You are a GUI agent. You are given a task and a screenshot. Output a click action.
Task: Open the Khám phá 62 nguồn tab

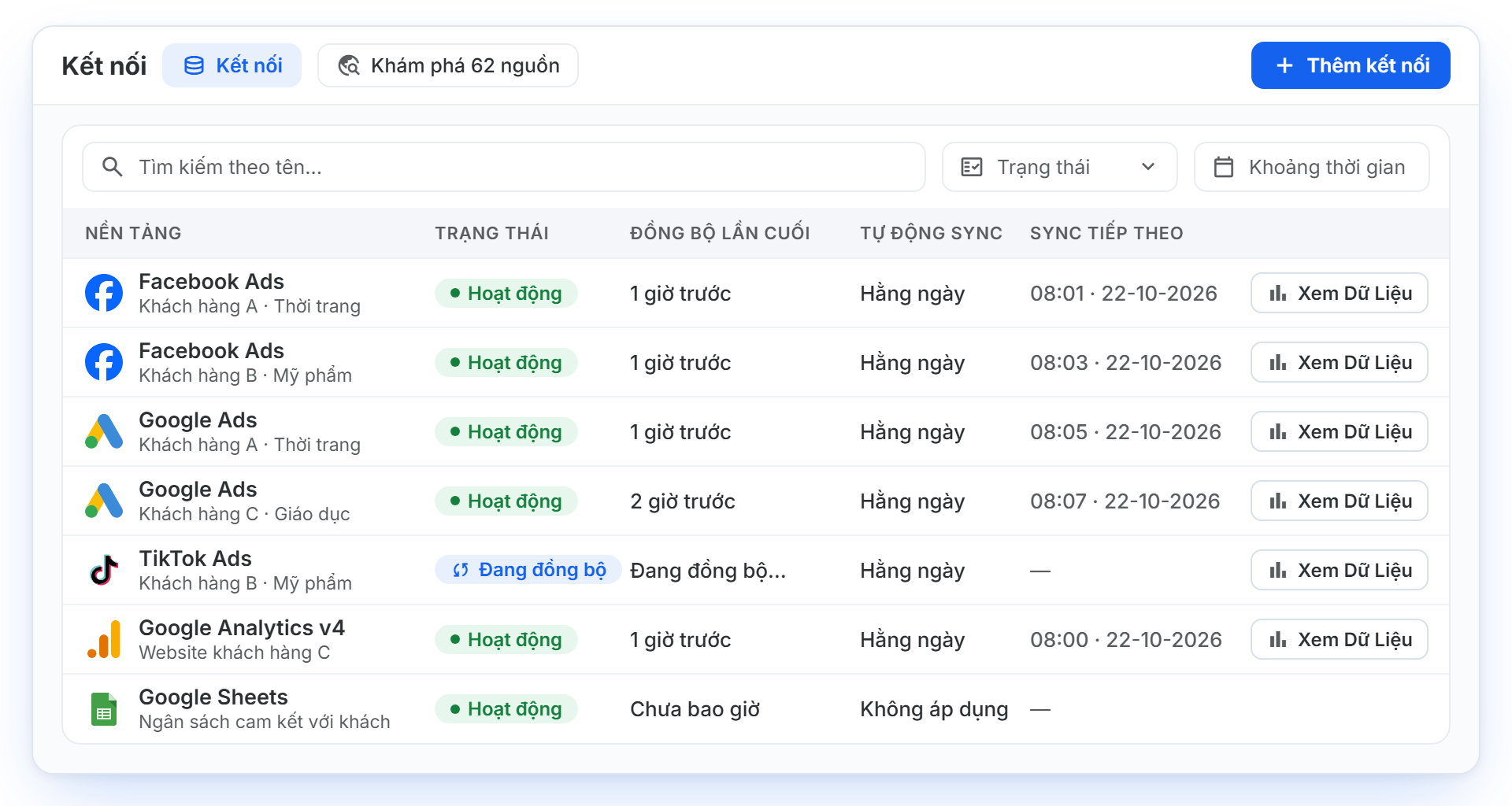(x=448, y=65)
